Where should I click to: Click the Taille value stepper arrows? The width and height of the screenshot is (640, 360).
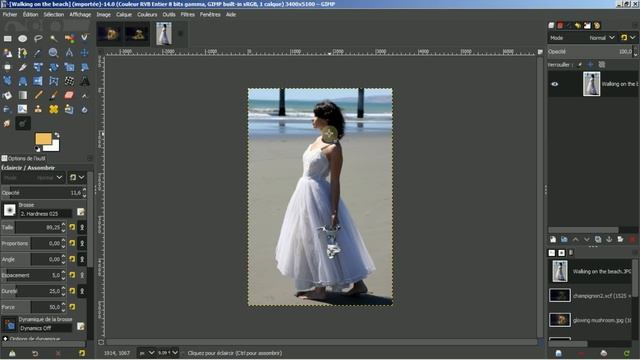(63, 227)
